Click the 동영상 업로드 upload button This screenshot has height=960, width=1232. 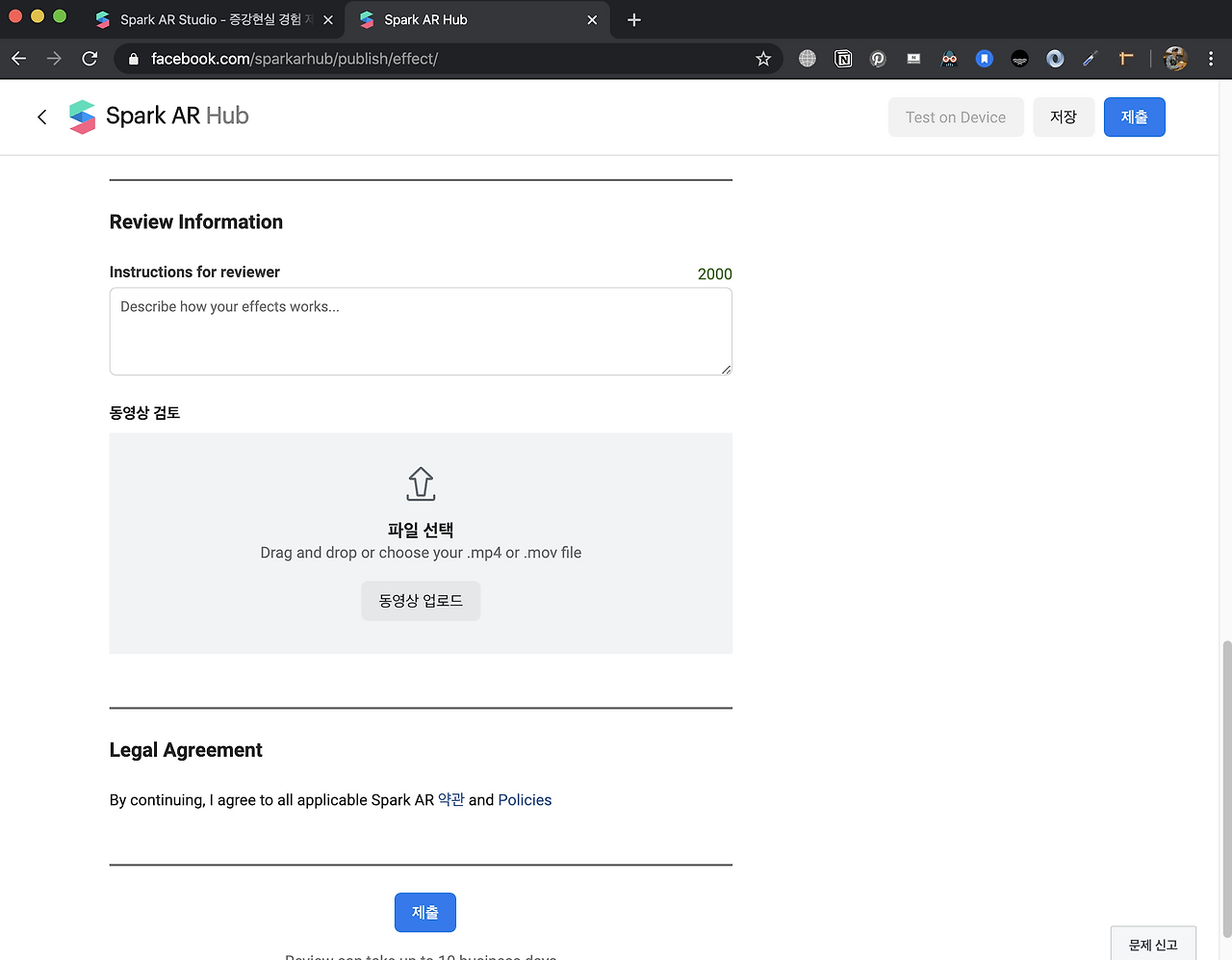[x=421, y=601]
